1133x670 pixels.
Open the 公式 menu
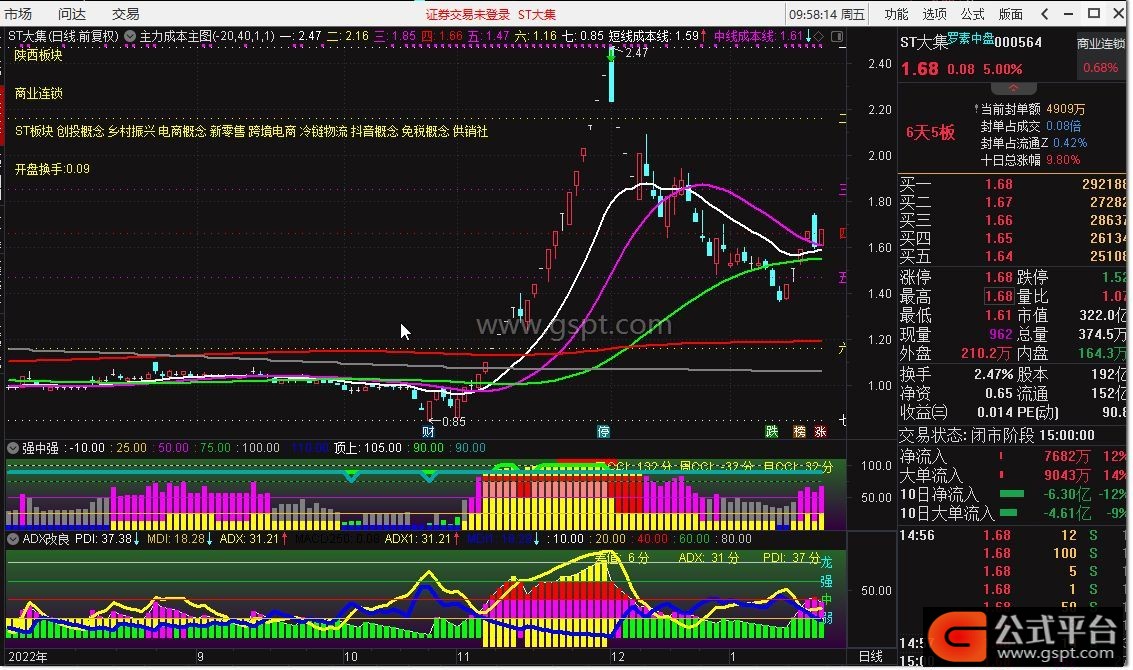pos(973,14)
